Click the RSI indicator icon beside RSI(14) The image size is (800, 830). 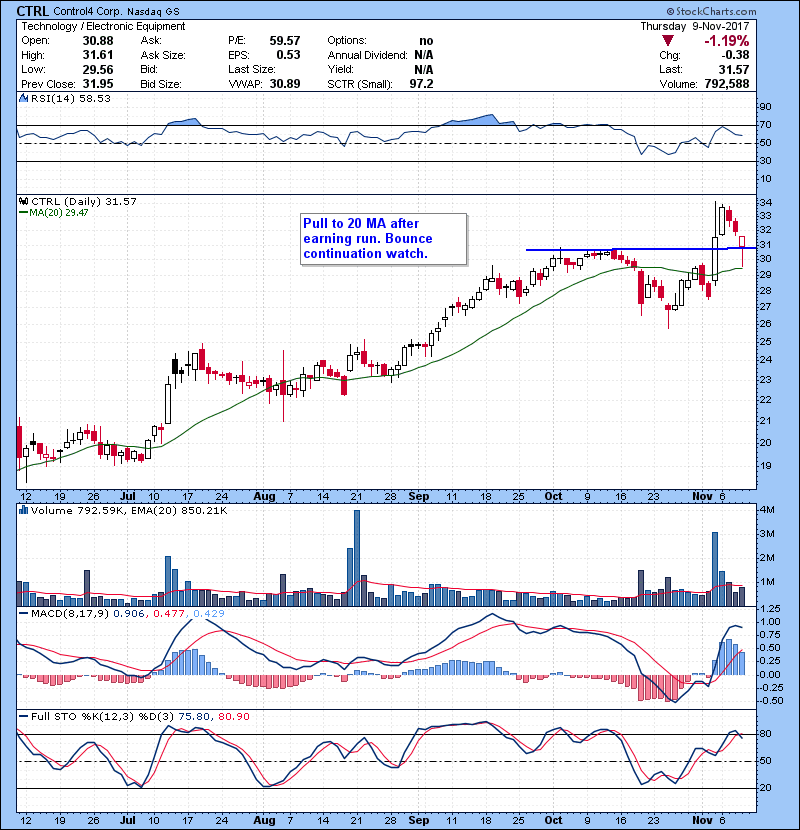[23, 98]
